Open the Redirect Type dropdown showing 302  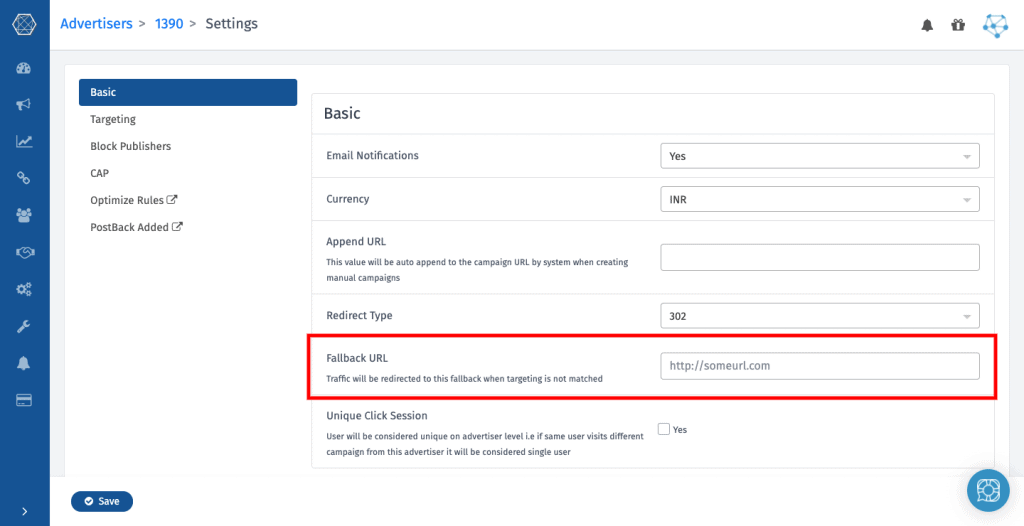[819, 316]
